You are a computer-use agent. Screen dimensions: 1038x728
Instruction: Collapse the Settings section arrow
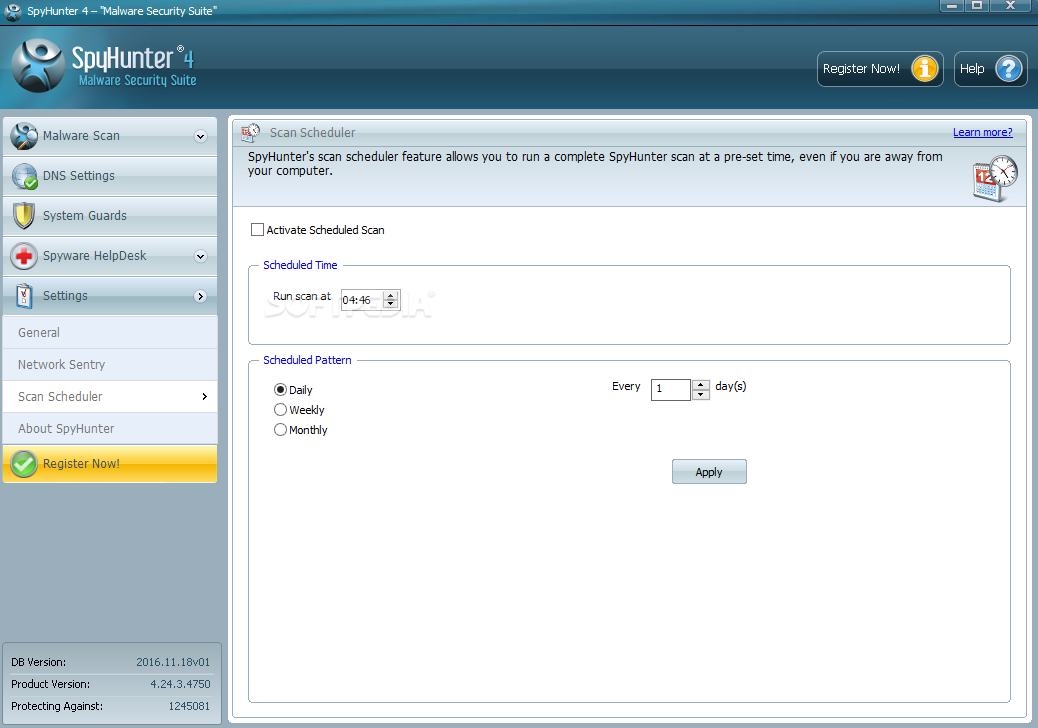pos(201,296)
